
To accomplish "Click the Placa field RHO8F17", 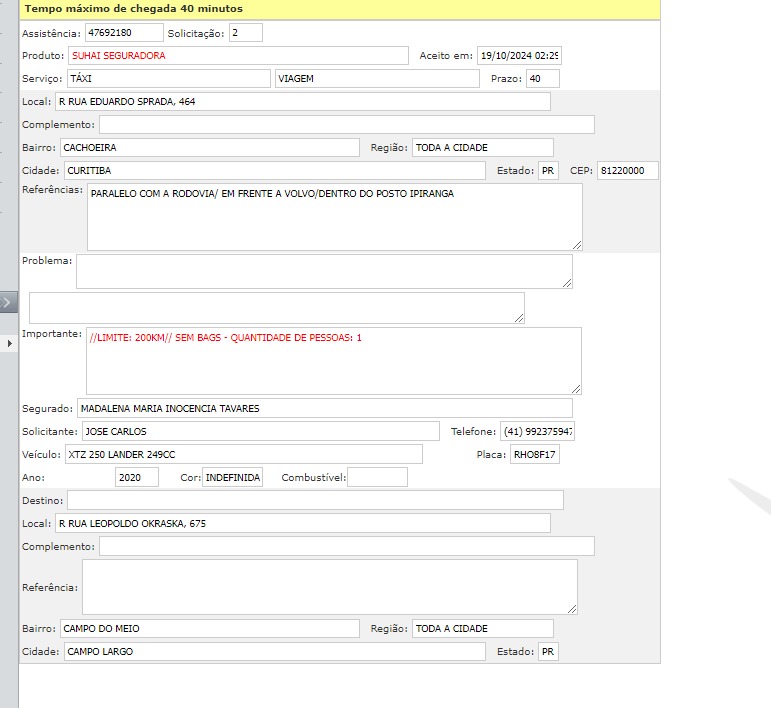I will [x=534, y=455].
